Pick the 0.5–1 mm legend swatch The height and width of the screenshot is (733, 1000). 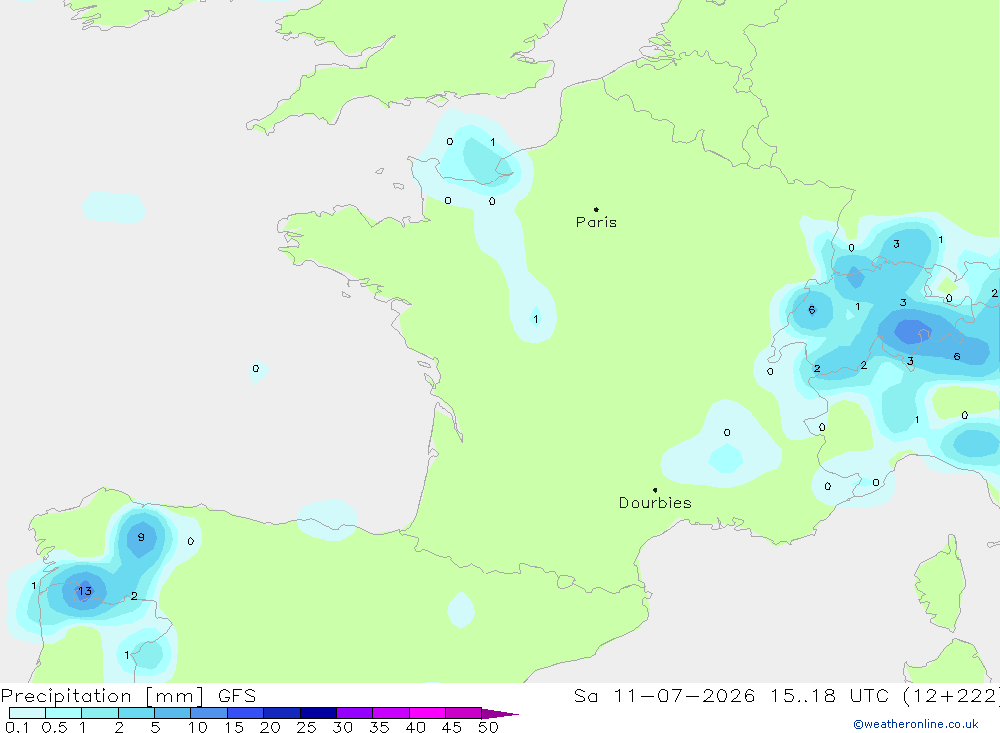point(64,713)
